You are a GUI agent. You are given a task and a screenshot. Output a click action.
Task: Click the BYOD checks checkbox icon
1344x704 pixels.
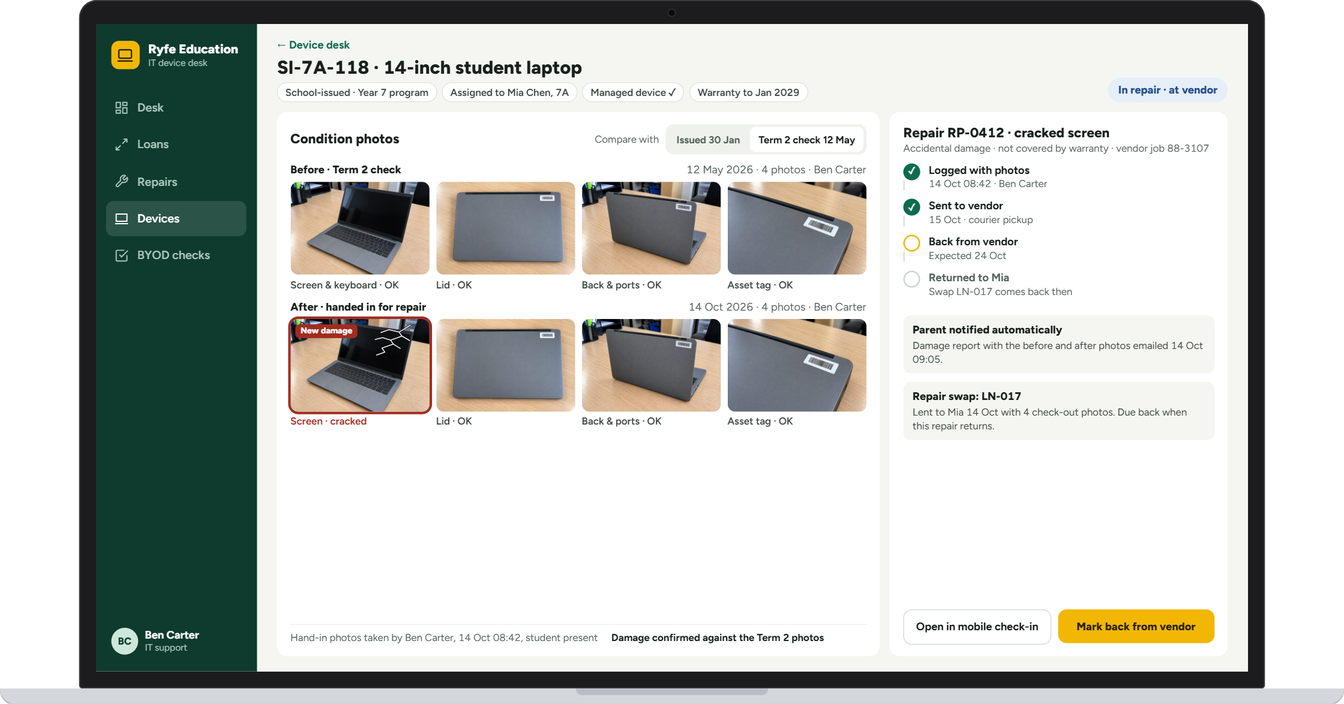121,255
